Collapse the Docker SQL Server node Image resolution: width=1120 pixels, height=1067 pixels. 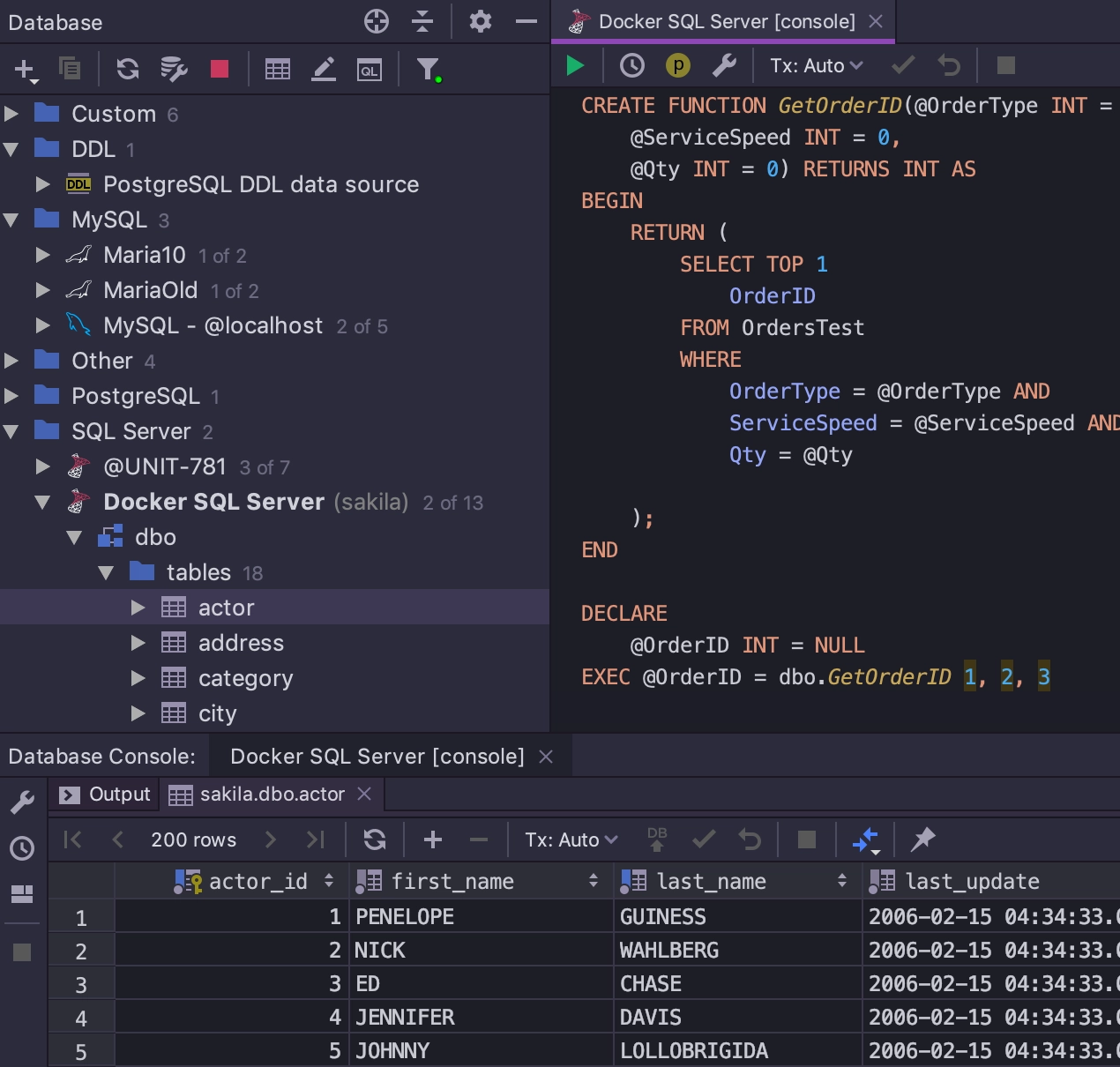tap(42, 502)
